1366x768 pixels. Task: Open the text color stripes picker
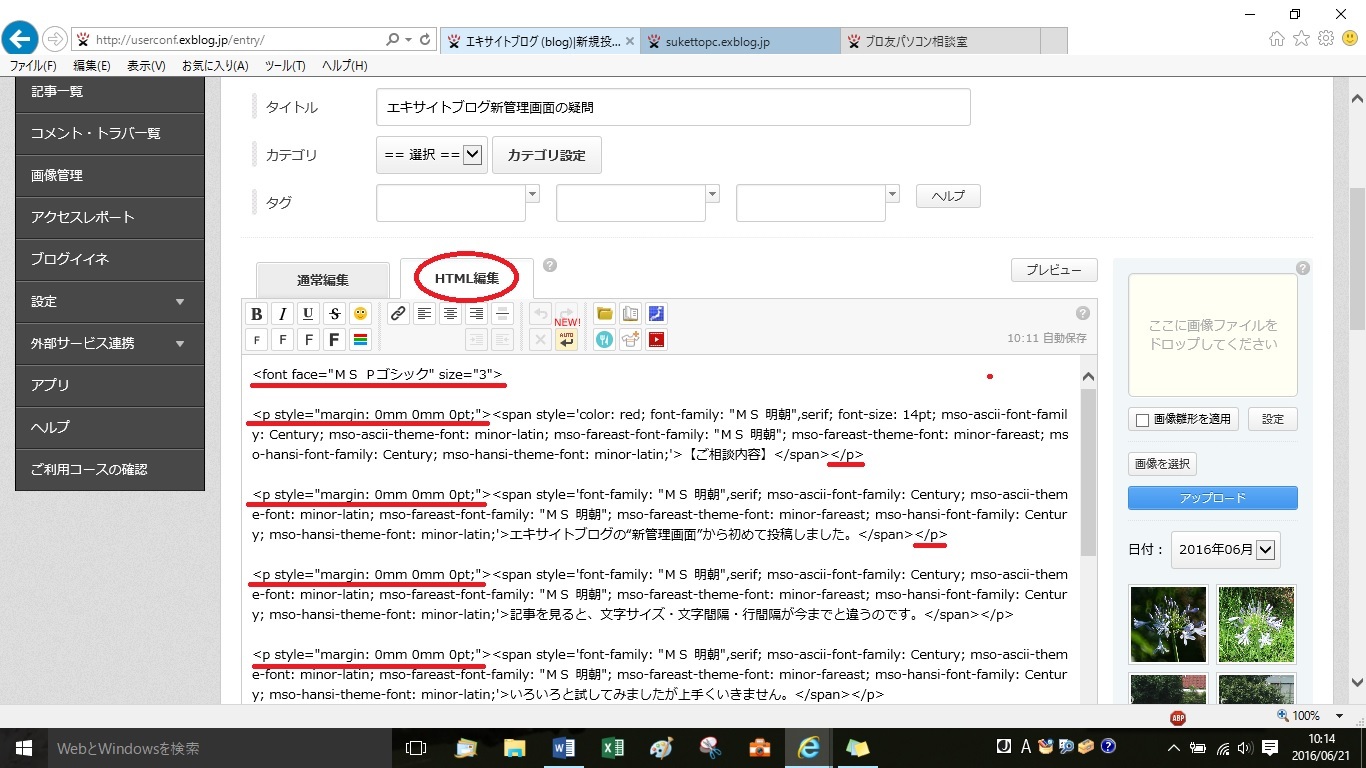coord(360,340)
